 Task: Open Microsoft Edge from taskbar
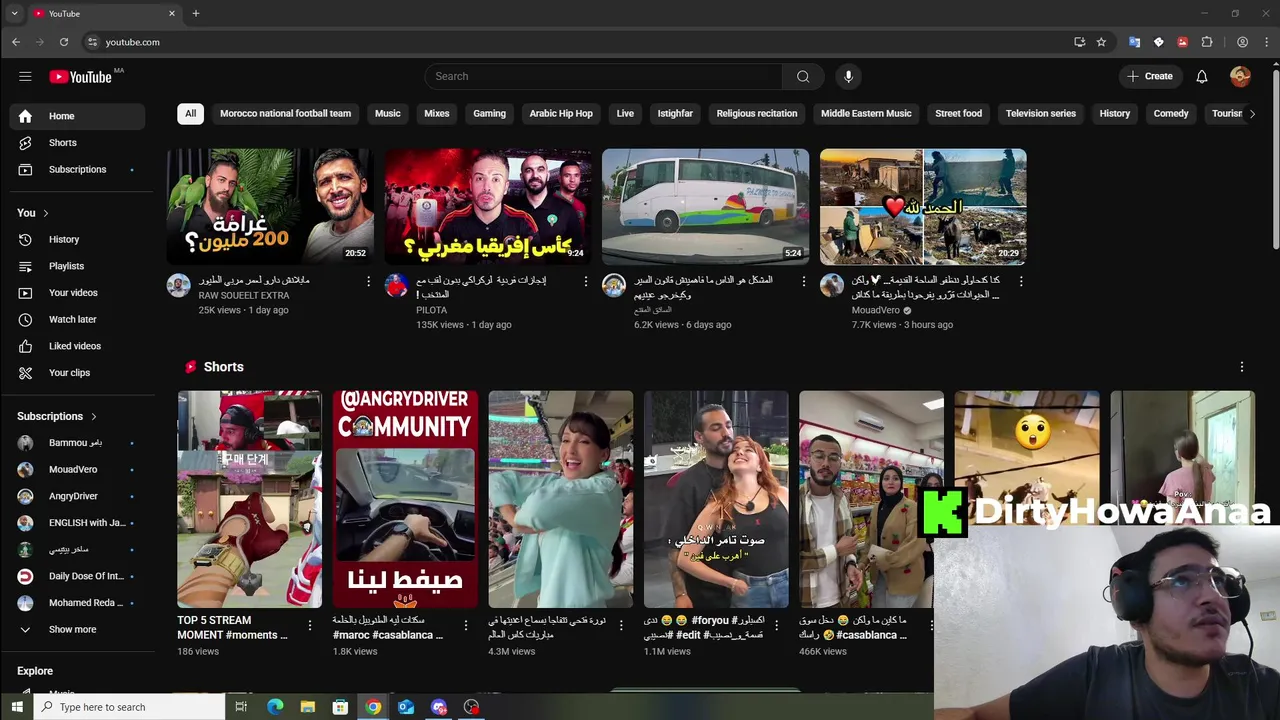(x=275, y=707)
